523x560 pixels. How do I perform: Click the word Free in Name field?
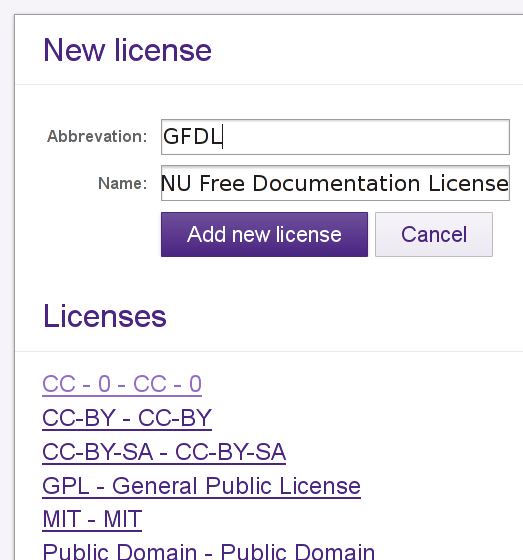(x=222, y=183)
